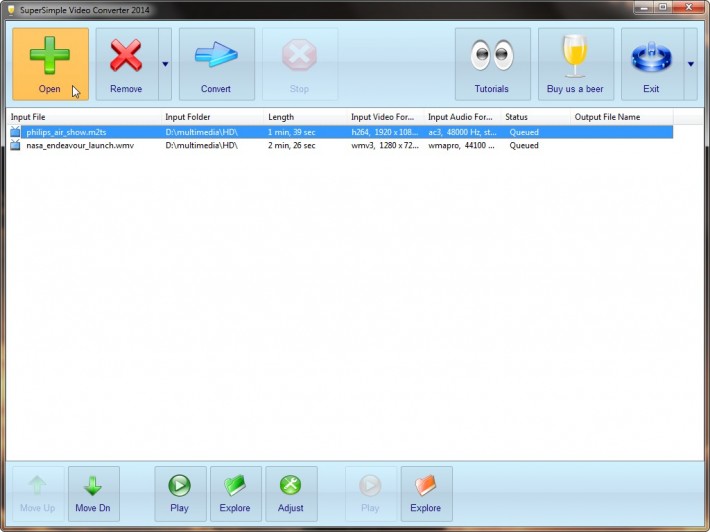The width and height of the screenshot is (710, 532).
Task: Open Adjust settings wrench button
Action: click(291, 494)
